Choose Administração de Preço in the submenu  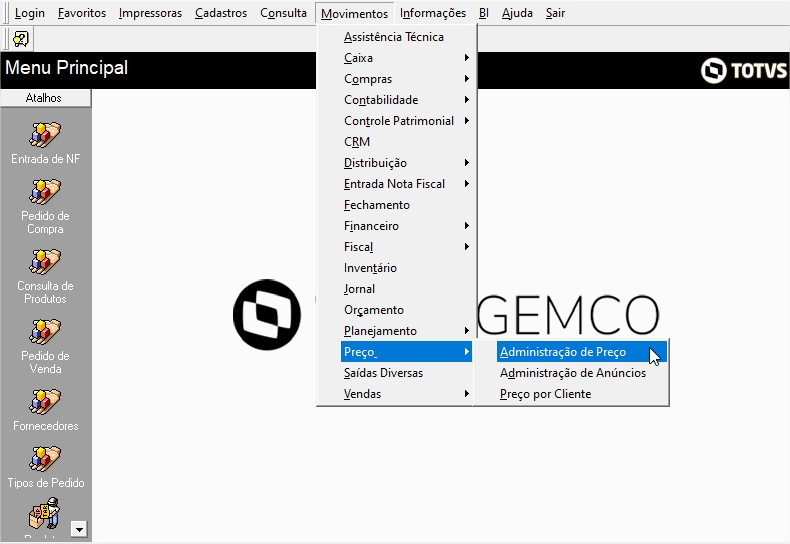[581, 352]
